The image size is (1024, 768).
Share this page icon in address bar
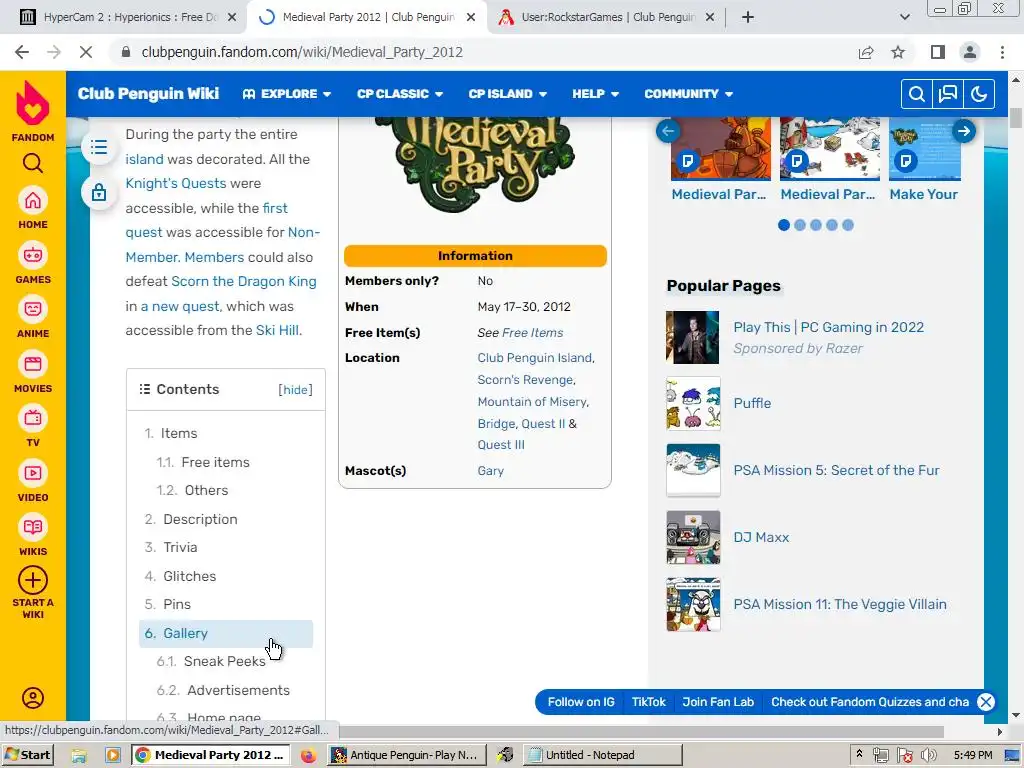866,52
